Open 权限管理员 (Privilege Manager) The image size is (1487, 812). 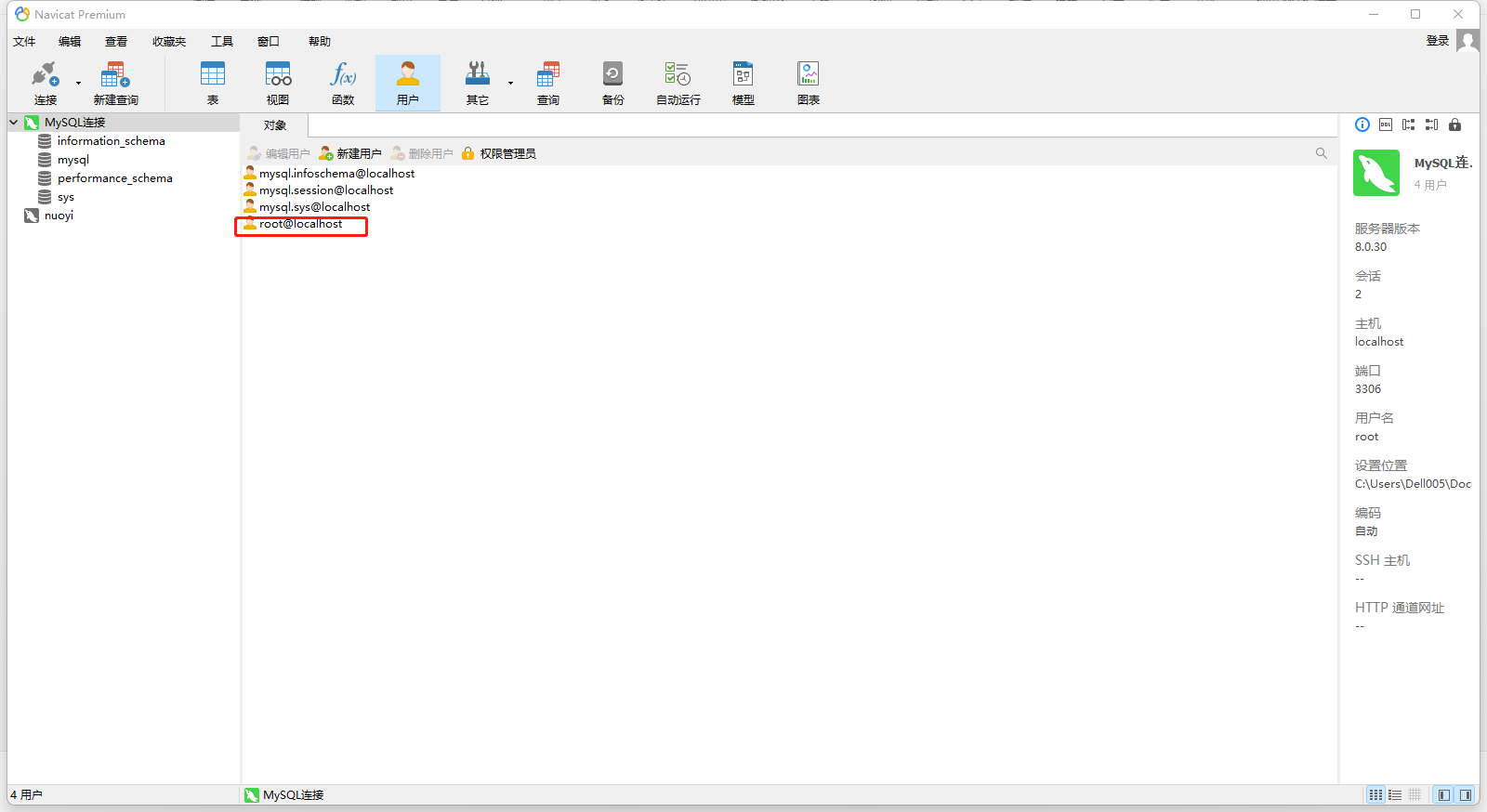click(x=499, y=153)
